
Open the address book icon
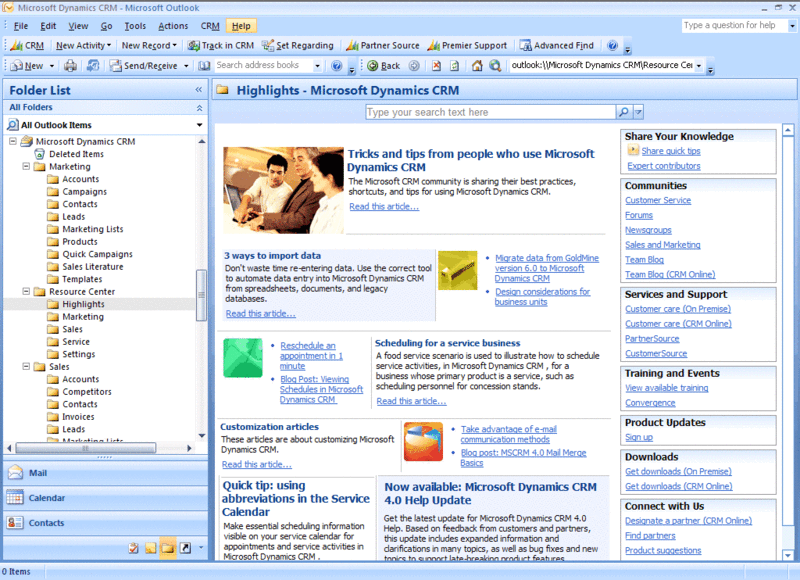[204, 65]
